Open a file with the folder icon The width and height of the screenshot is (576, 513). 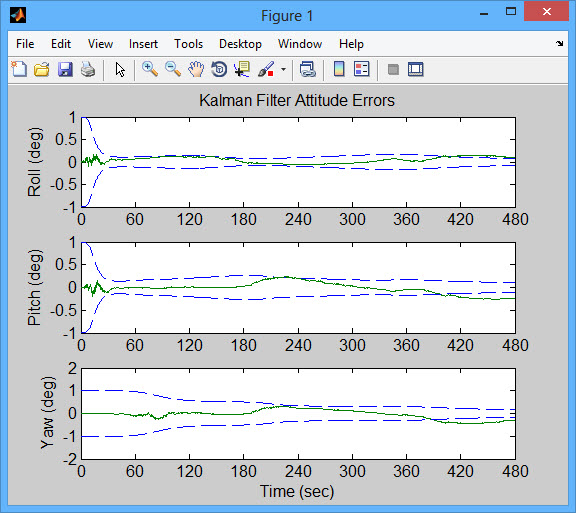pos(42,69)
